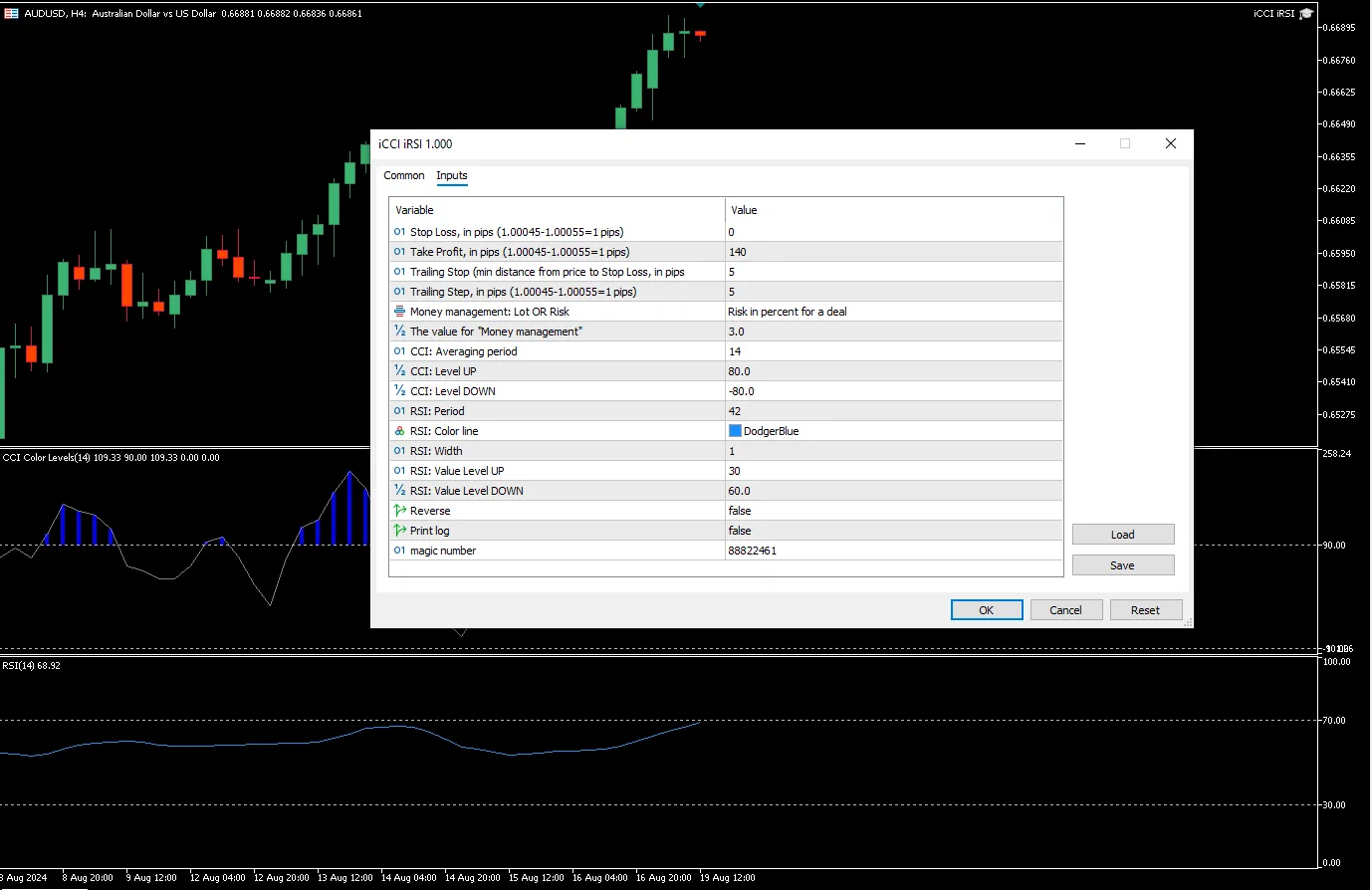Select the RSI: Period value 42
Screen dimensions: 1372x890
893,411
